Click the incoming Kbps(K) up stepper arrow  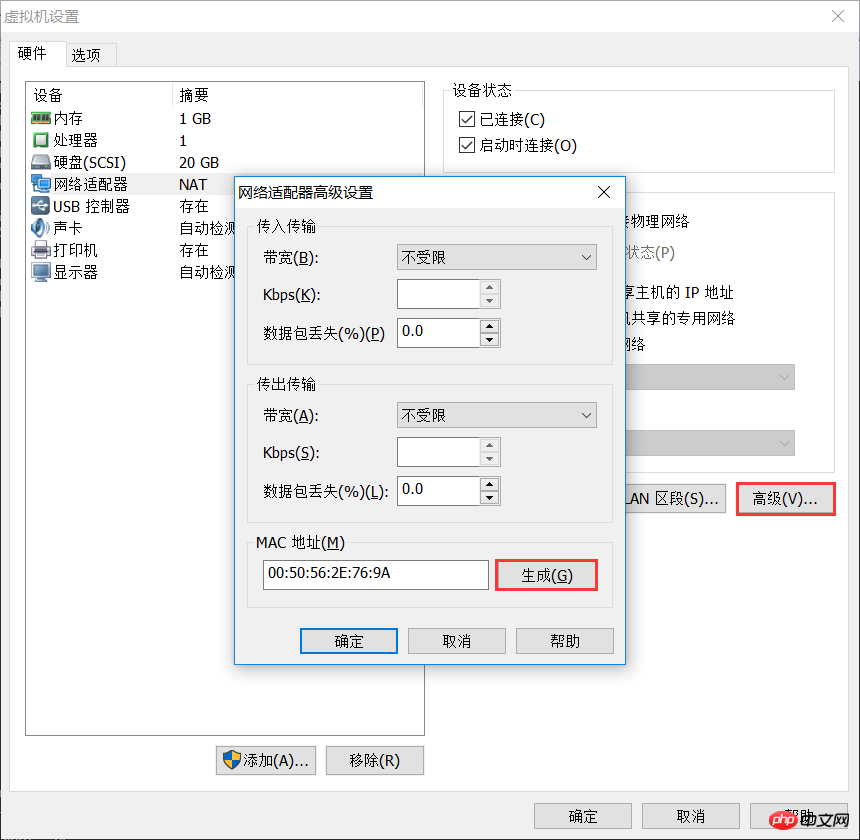(x=489, y=287)
